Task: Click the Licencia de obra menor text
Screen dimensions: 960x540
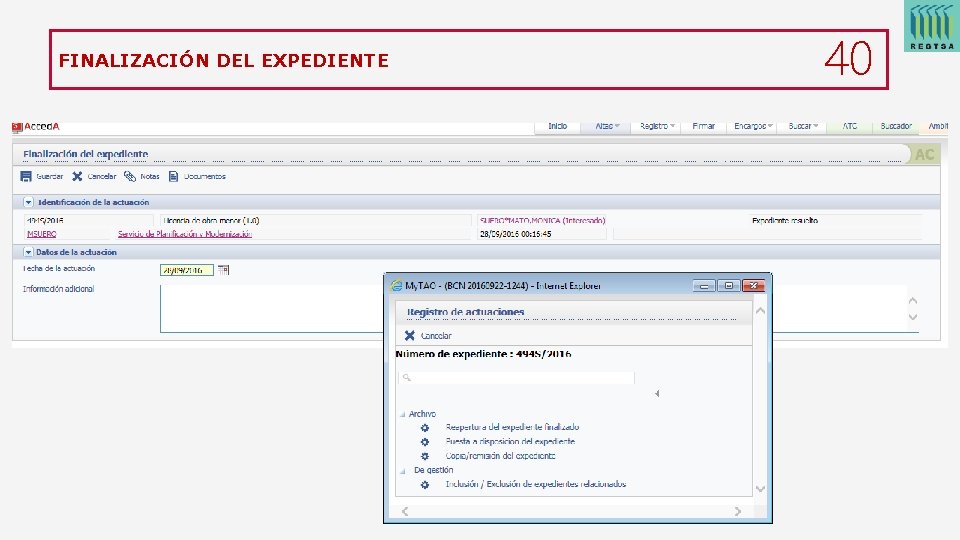Action: point(211,220)
